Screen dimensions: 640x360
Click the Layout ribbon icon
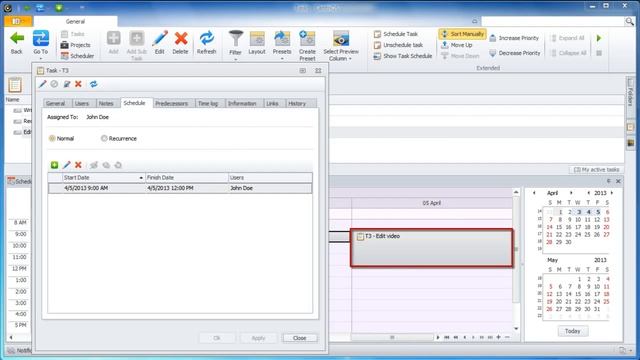[x=257, y=42]
